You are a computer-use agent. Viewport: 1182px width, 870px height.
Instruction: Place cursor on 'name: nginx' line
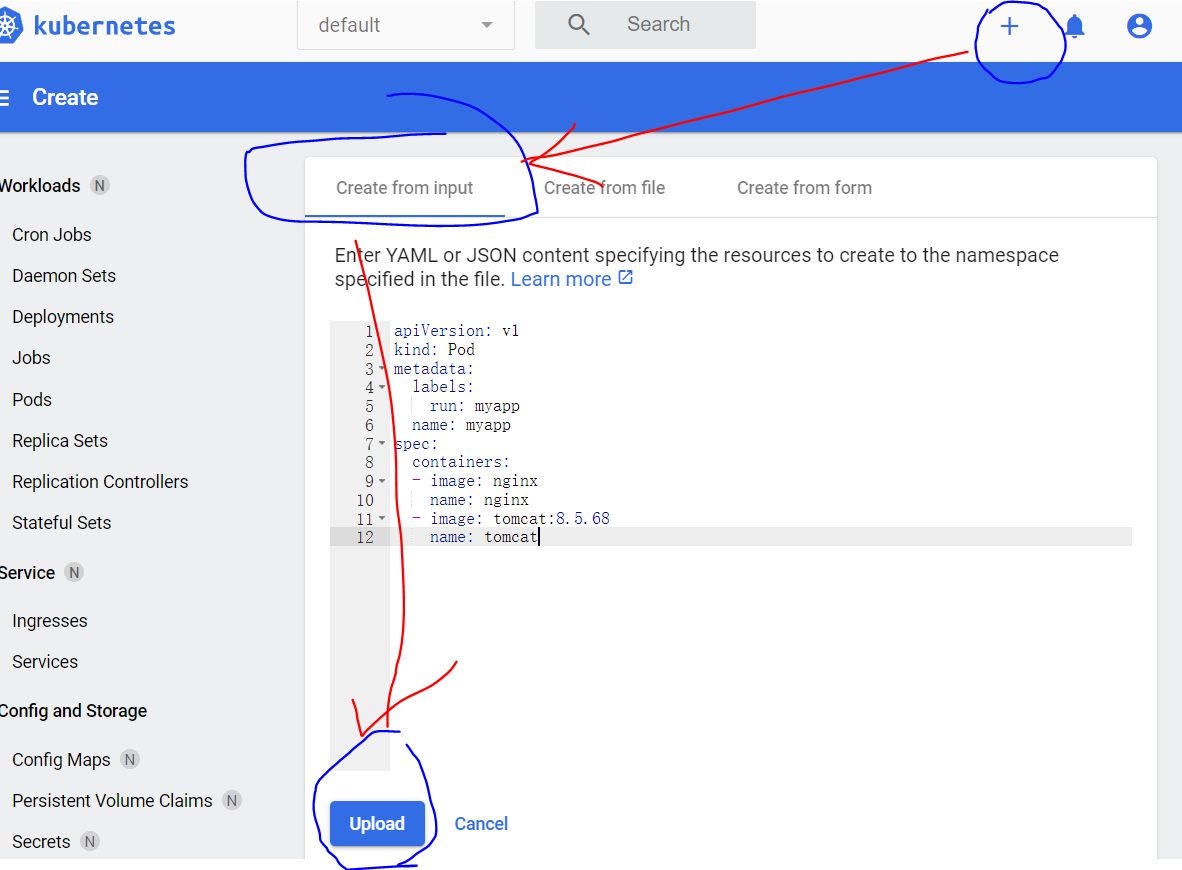(x=479, y=500)
